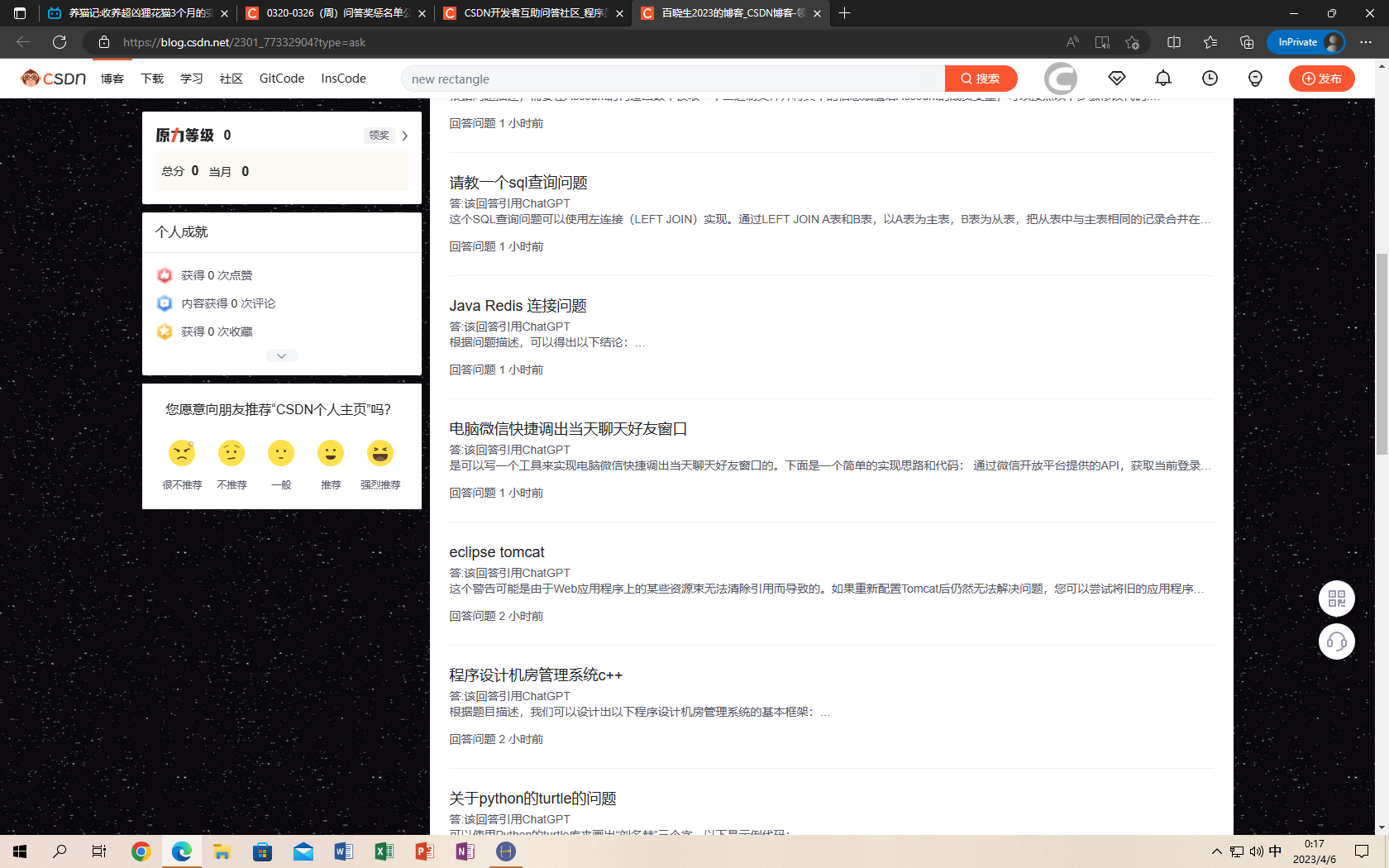Open the Windows Start menu
The image size is (1389, 868).
click(x=20, y=851)
